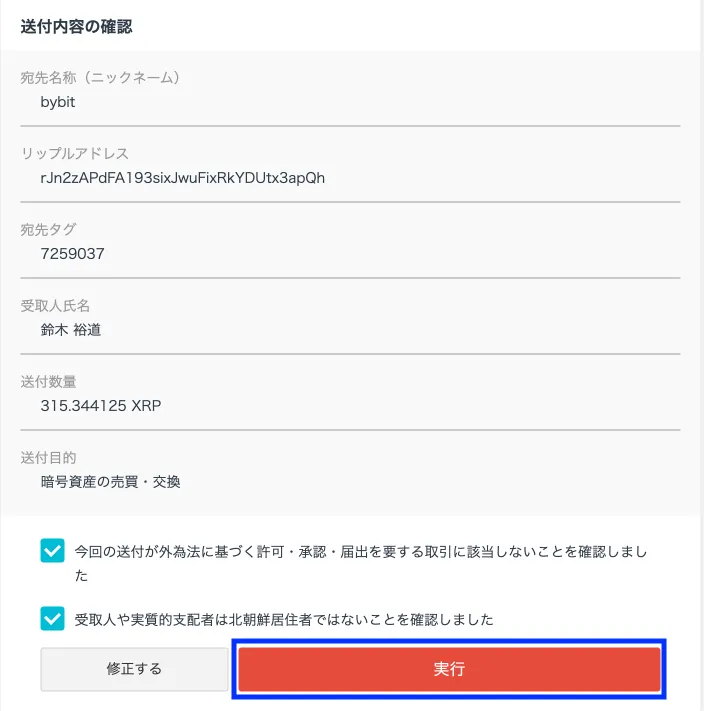Screen dimensions: 704x711
Task: Uncheck the 北朝鮮居住者 confirmation checkbox
Action: 52,618
